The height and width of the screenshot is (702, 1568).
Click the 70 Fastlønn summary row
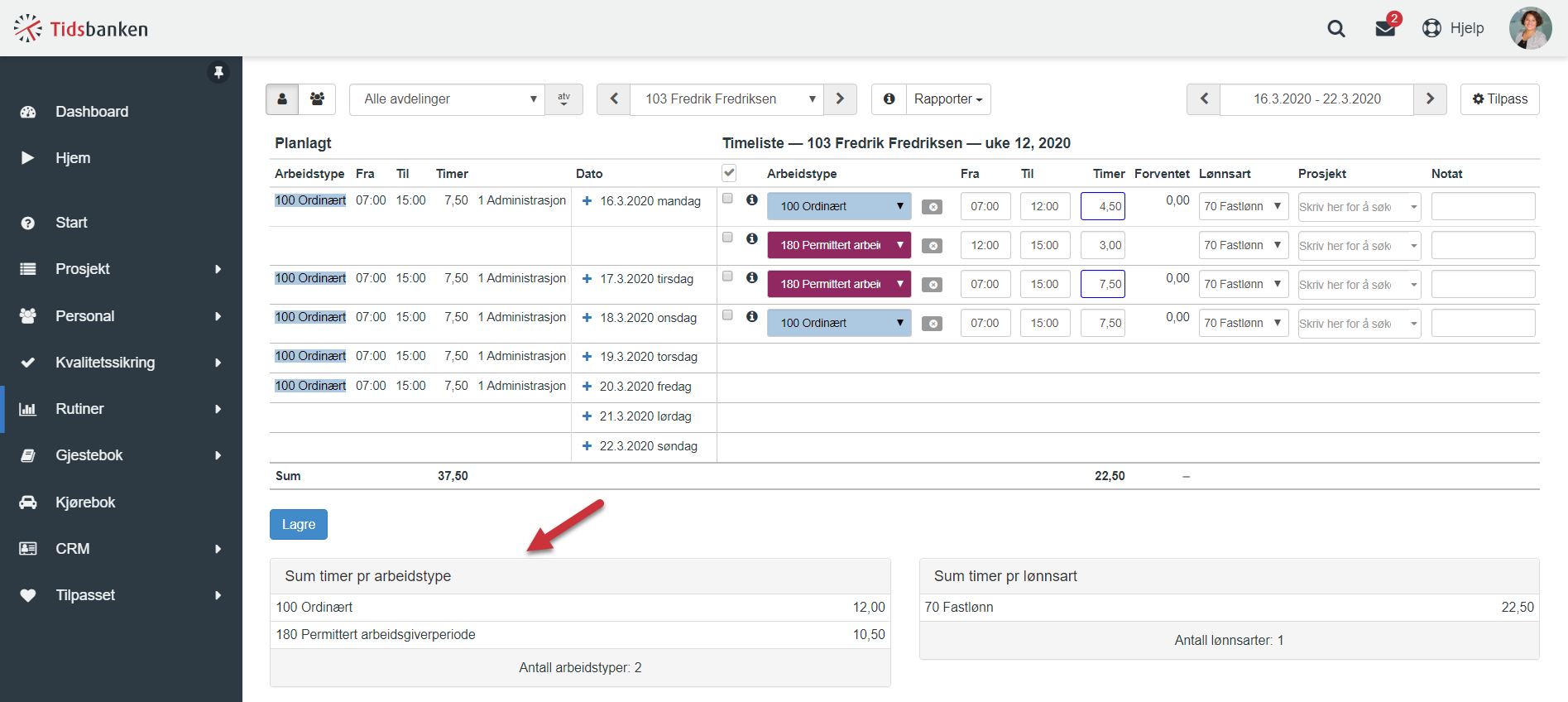coord(1229,608)
